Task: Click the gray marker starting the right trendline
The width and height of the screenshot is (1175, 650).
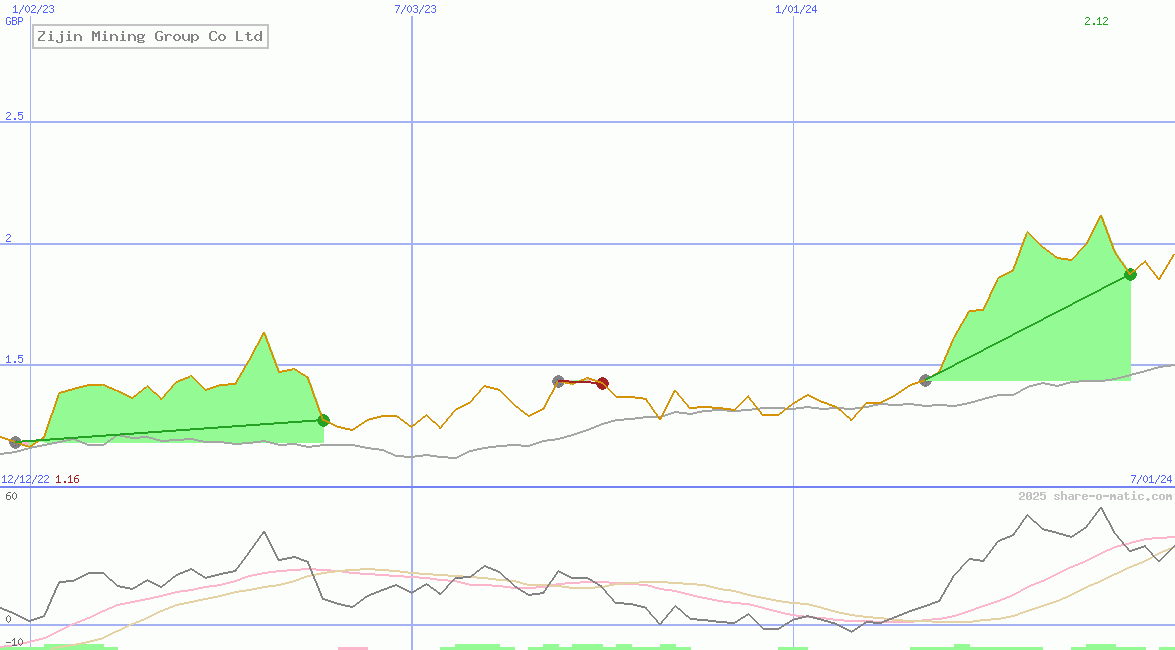Action: coord(925,379)
